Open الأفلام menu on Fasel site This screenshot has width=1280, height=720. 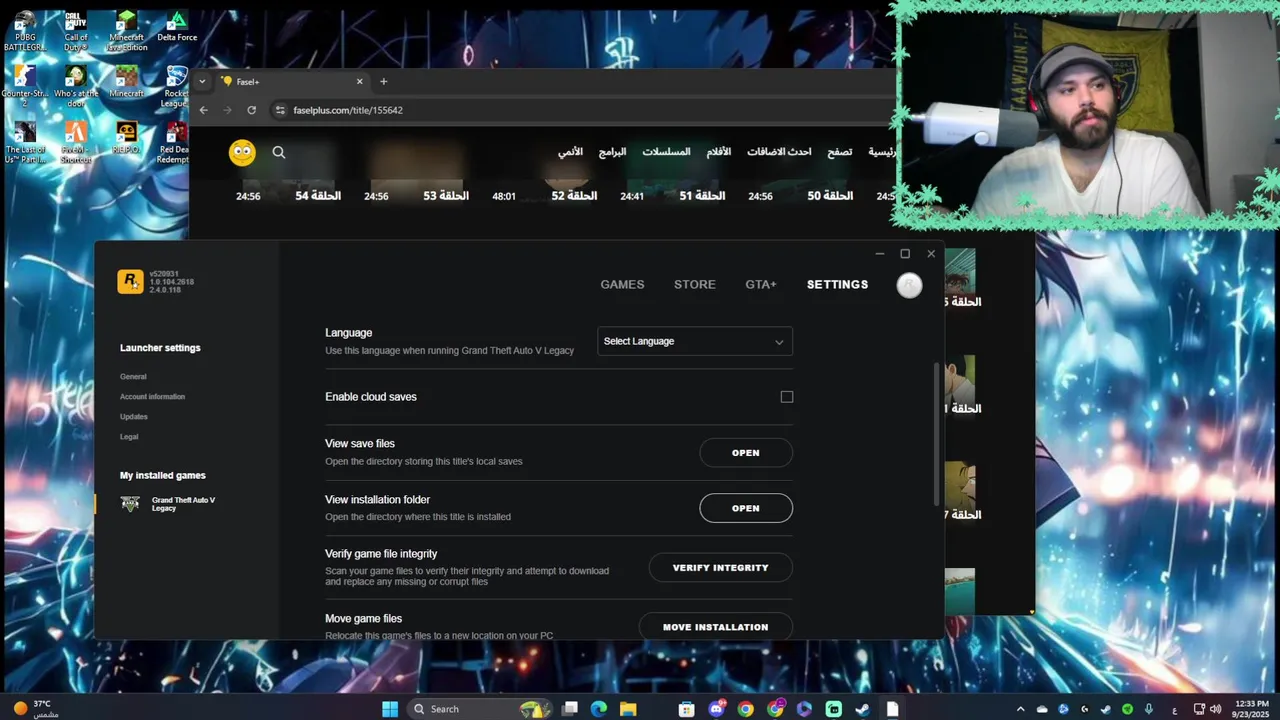[719, 152]
